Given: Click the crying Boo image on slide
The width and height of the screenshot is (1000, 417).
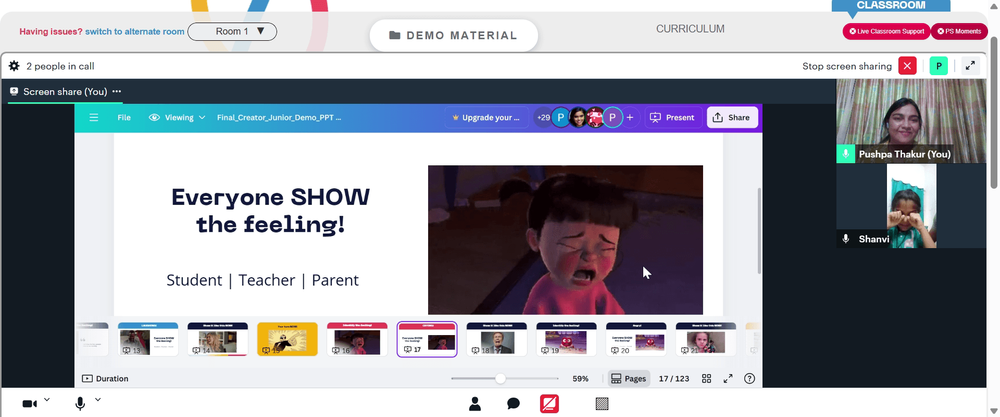Looking at the screenshot, I should (x=565, y=240).
